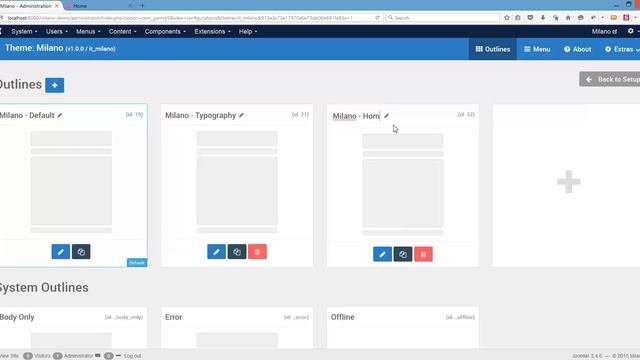Image resolution: width=640 pixels, height=360 pixels.
Task: Switch to the Outlines tab
Action: 493,49
